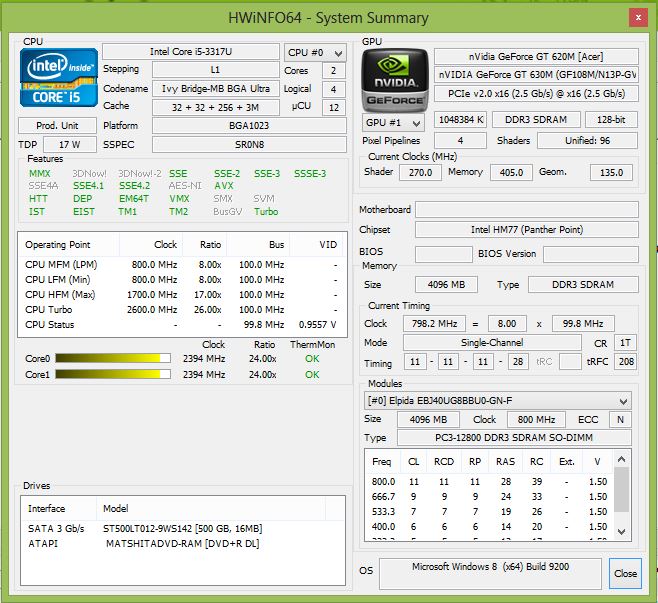Click scroll up arrow in memory timings table
658x603 pixels.
[x=621, y=459]
